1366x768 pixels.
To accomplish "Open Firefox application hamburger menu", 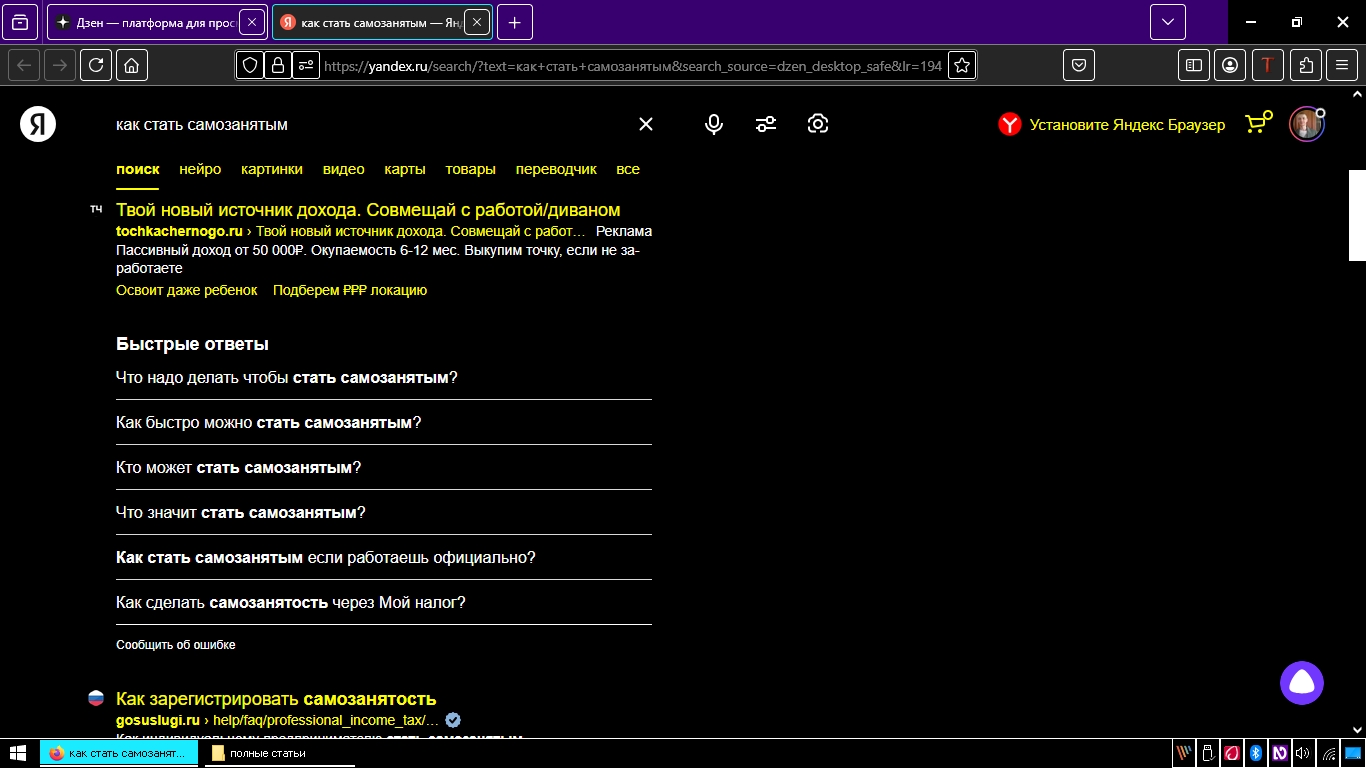I will click(1342, 65).
